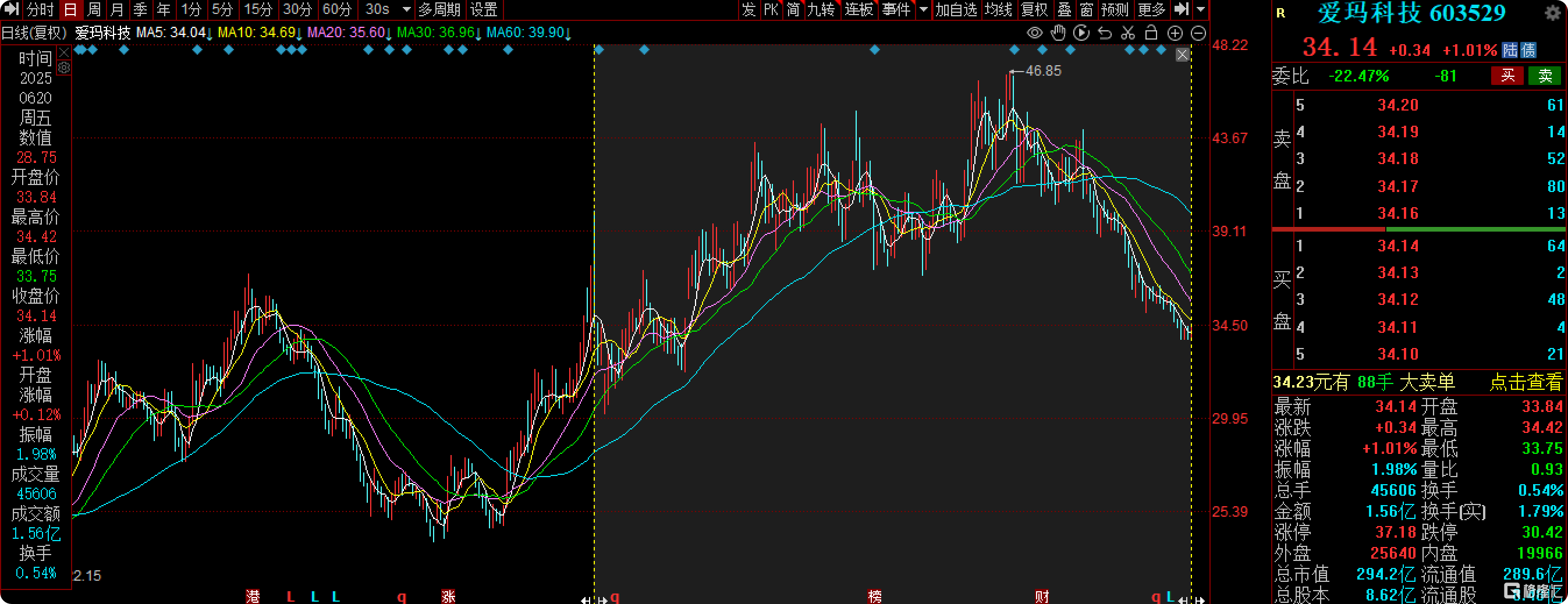This screenshot has height=604, width=1568.
Task: Switch to 周 weekly chart tab
Action: click(x=94, y=9)
